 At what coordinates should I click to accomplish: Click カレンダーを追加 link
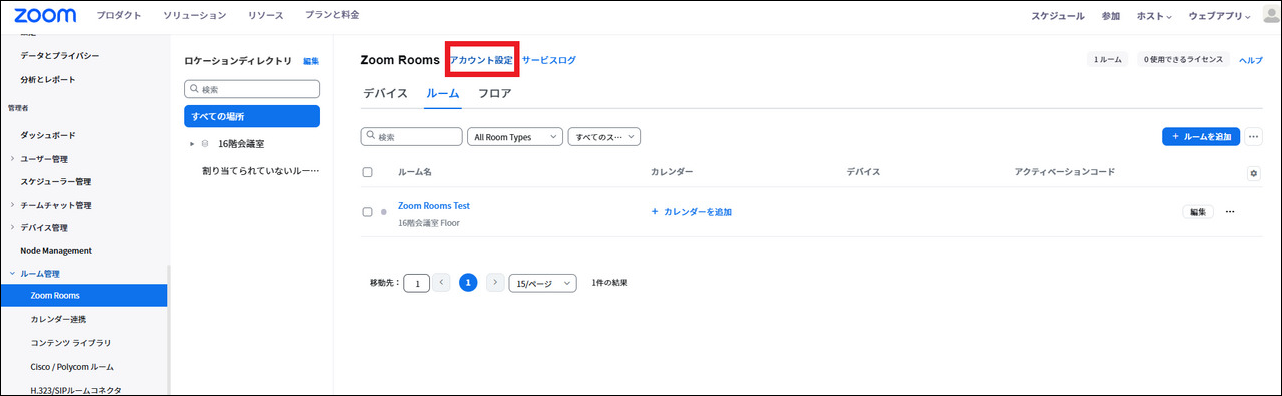[x=691, y=212]
